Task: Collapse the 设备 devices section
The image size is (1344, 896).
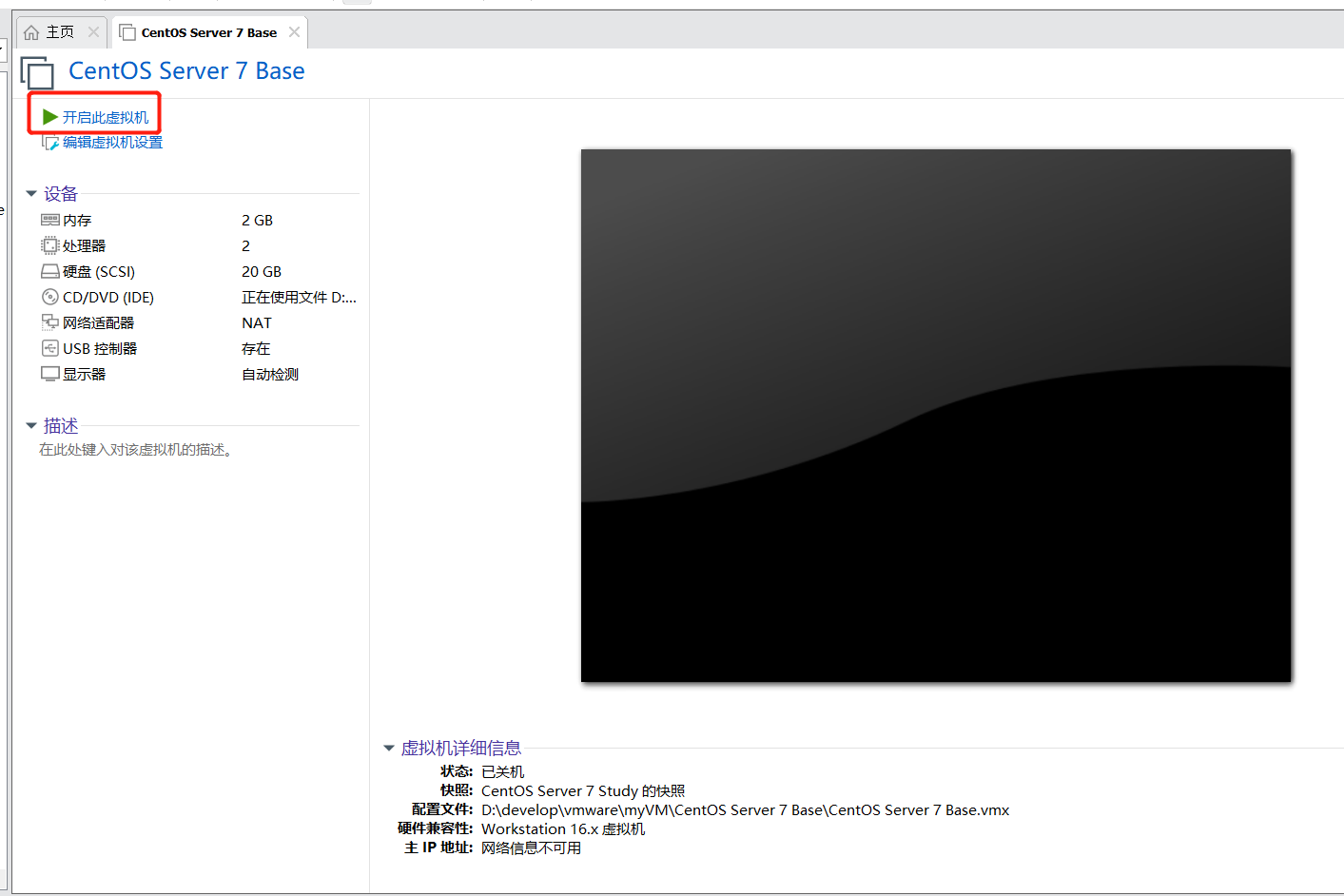Action: (31, 194)
